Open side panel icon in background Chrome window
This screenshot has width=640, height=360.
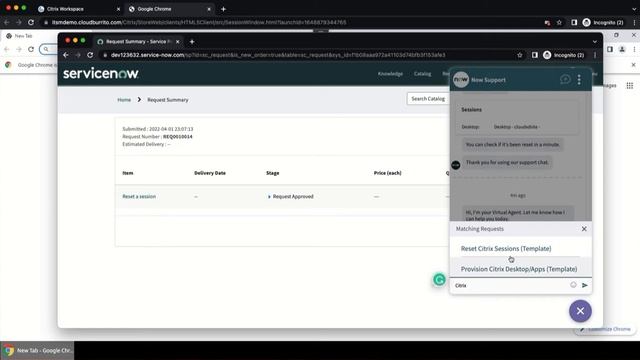610,49
